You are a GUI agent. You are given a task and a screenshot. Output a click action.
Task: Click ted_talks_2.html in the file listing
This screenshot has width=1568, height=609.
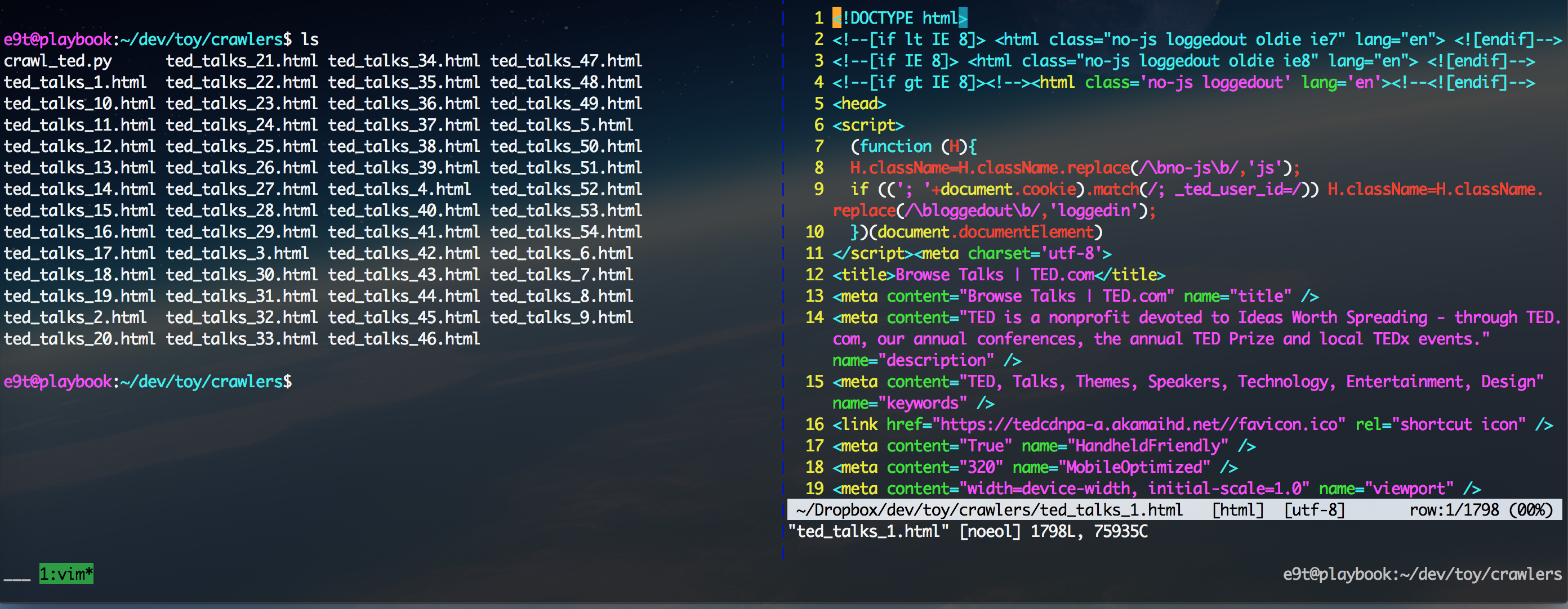[x=75, y=317]
